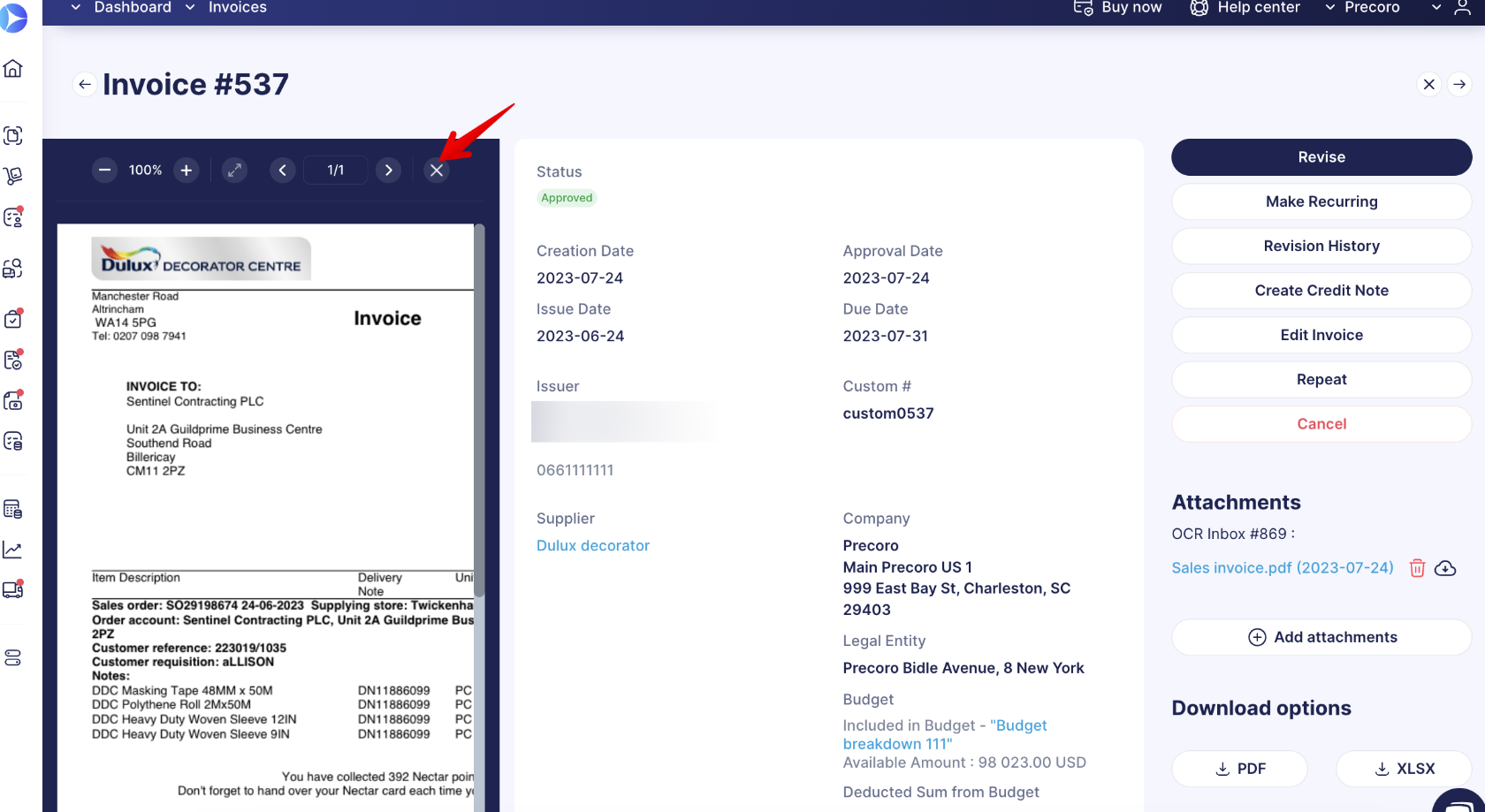Open the Precoro company dropdown

1363,7
